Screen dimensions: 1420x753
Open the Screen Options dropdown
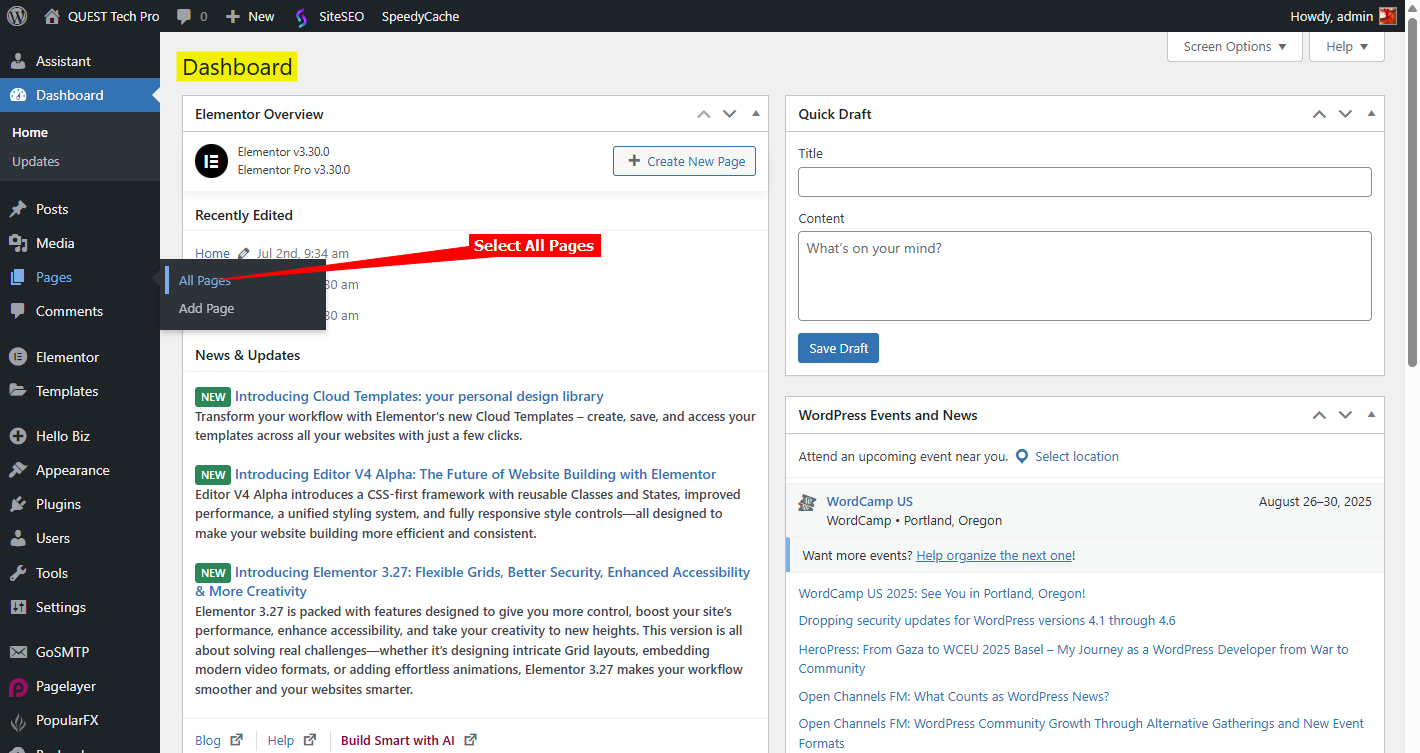[x=1235, y=46]
